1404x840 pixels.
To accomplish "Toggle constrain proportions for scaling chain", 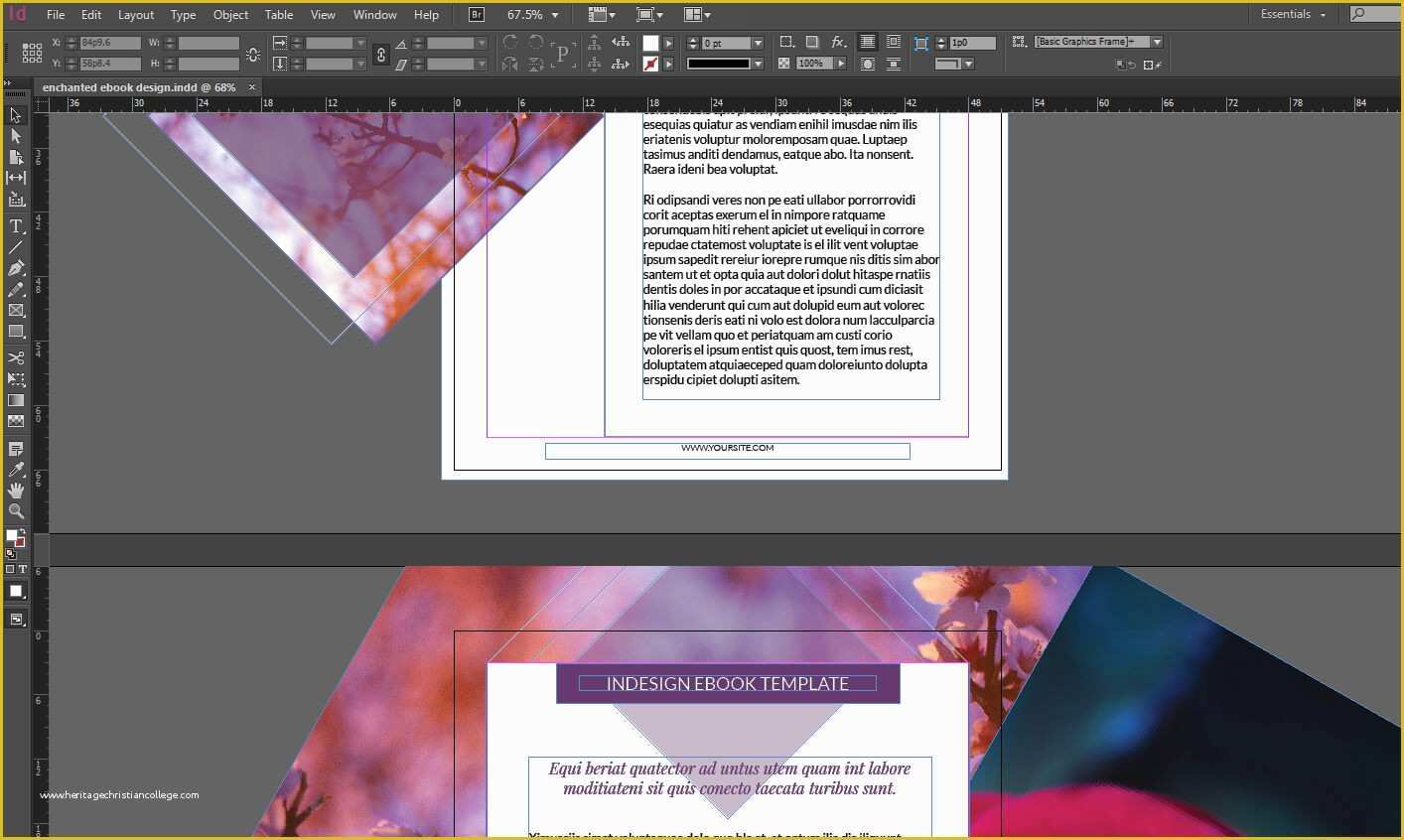I will coord(381,55).
